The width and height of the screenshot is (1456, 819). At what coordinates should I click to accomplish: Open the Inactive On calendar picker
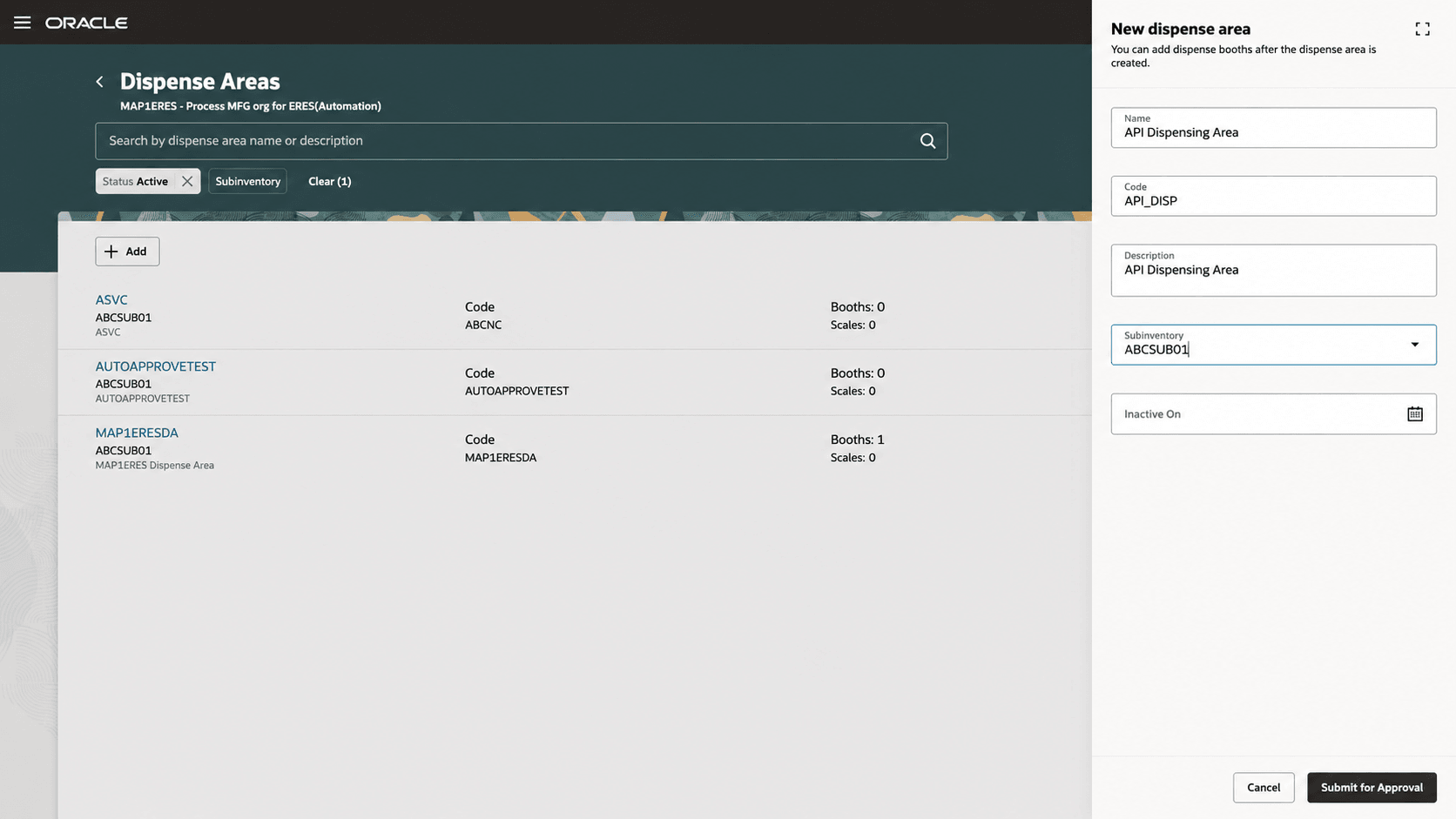[x=1415, y=414]
